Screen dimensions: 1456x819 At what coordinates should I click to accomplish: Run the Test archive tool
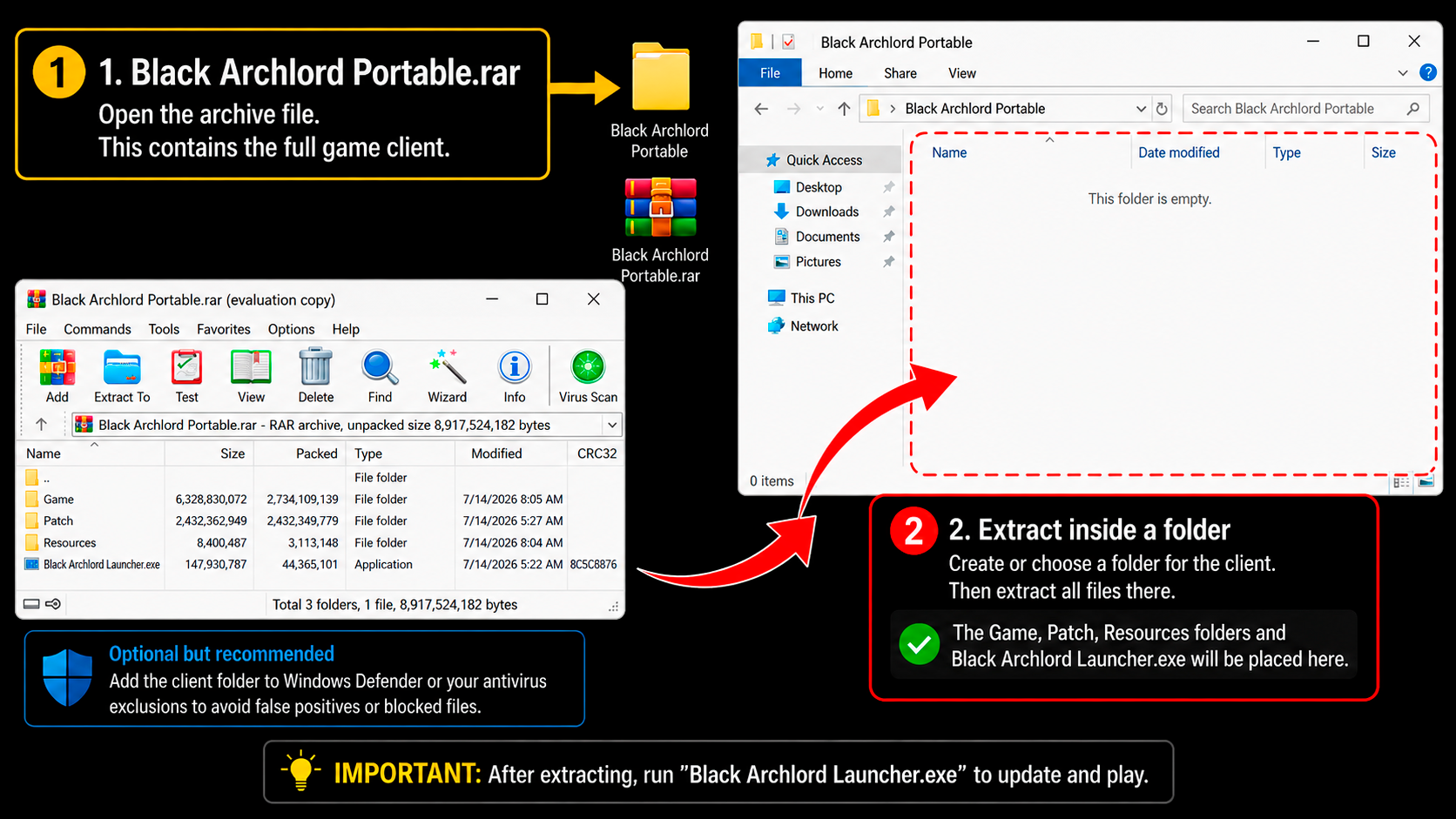(186, 376)
